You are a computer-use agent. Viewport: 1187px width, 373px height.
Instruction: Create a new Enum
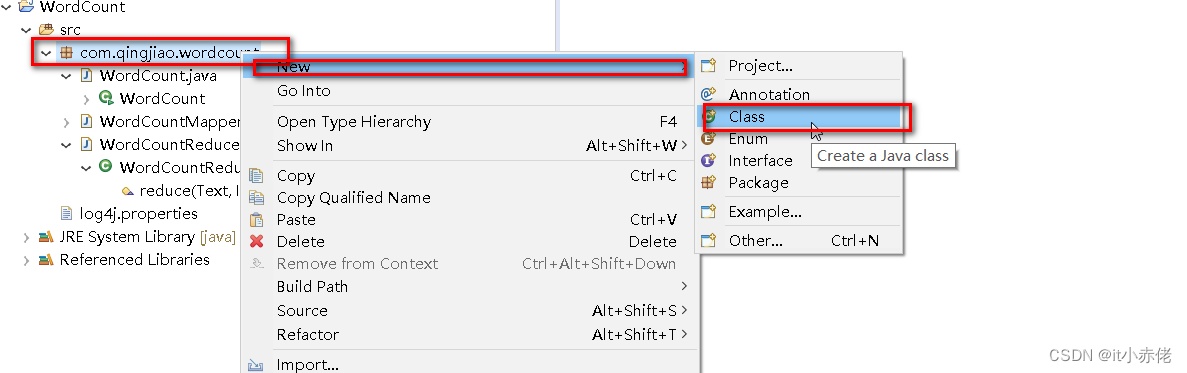(799, 139)
